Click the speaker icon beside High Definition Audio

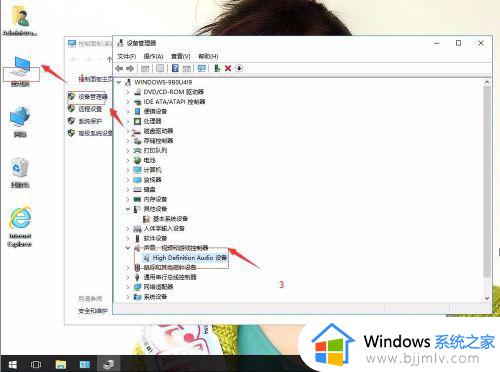[x=147, y=258]
